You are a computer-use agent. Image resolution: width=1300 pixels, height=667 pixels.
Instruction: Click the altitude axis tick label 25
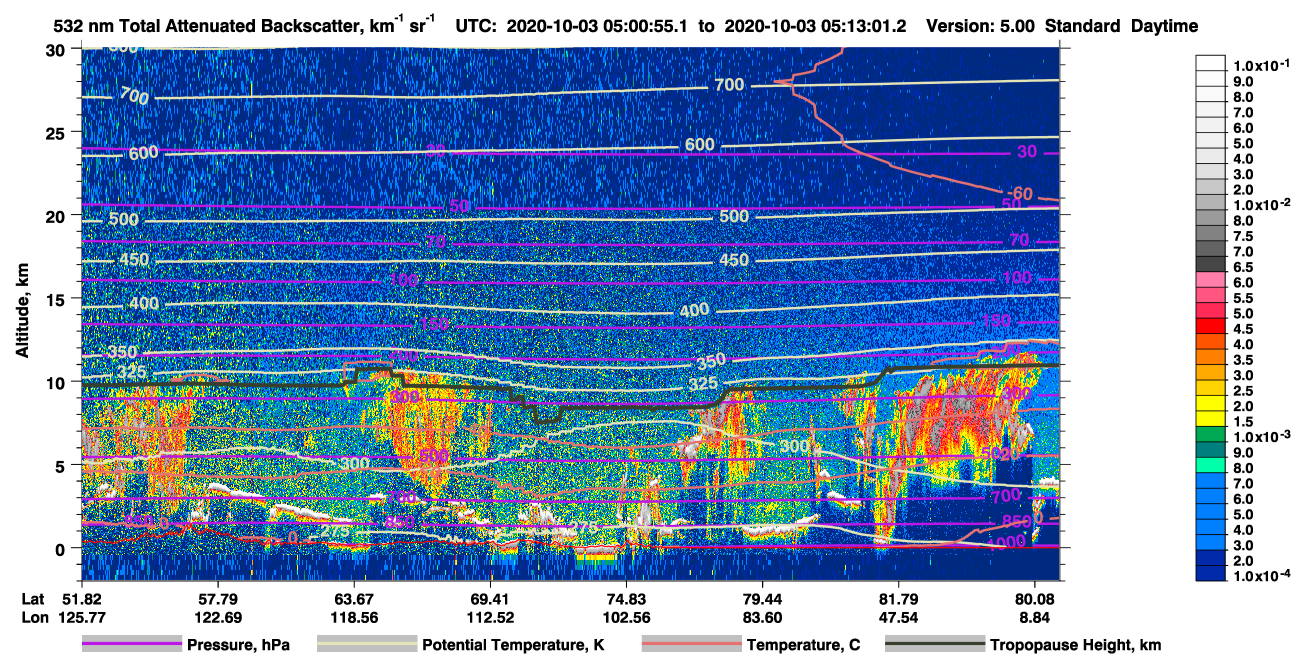pyautogui.click(x=58, y=132)
